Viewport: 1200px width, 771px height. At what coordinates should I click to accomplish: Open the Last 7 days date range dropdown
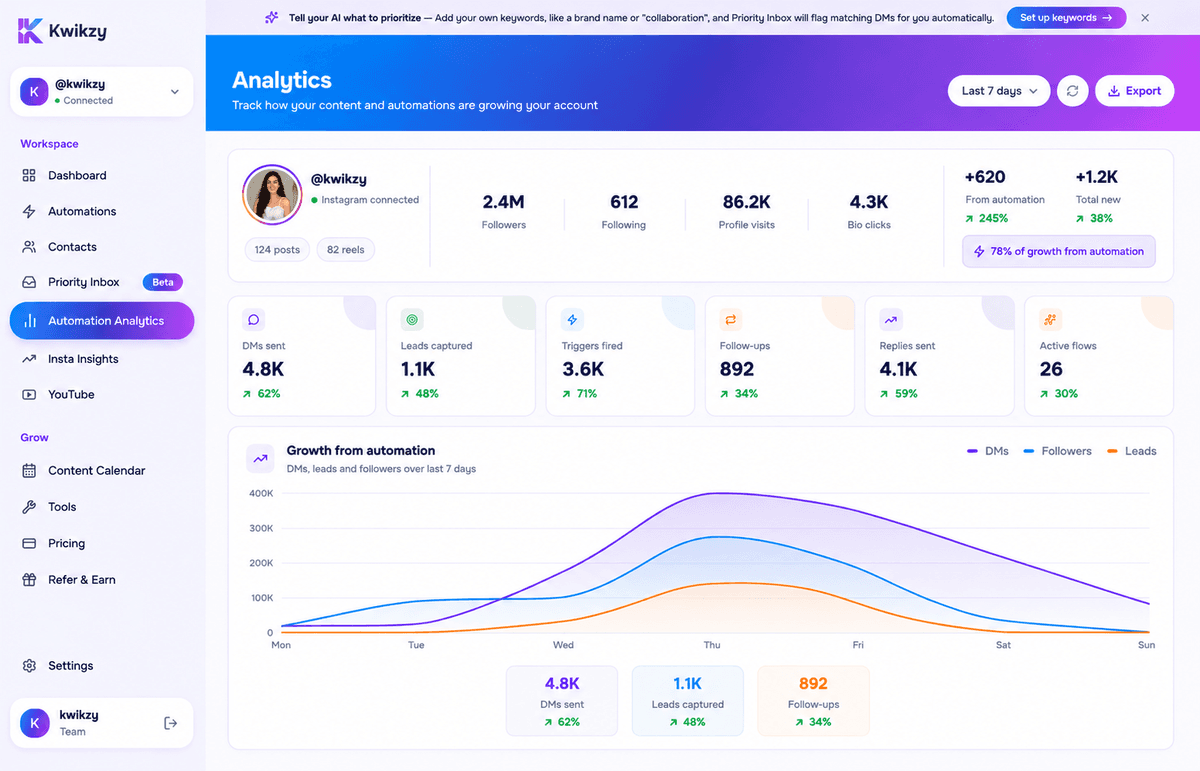coord(999,91)
